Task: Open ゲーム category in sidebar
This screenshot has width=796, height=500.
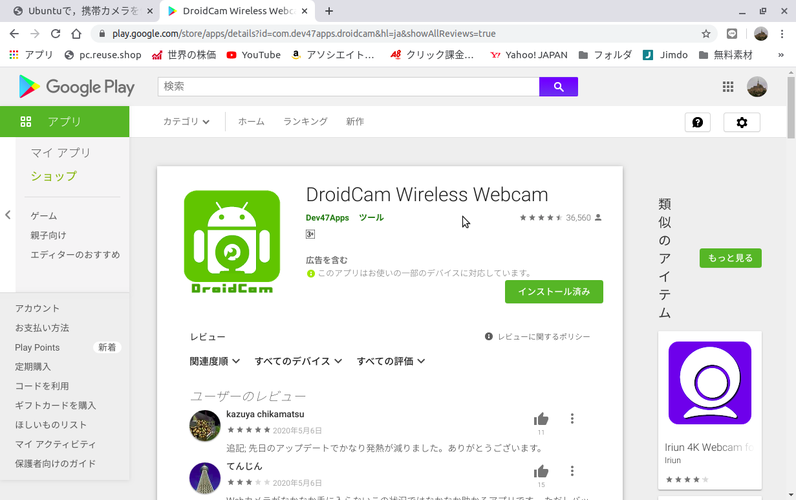Action: click(44, 216)
